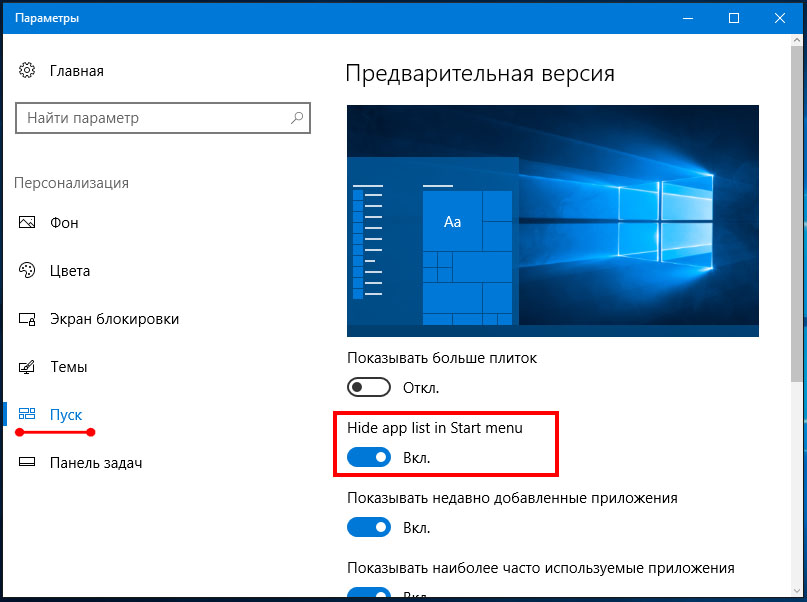The image size is (807, 602).
Task: Turn off Hide app list in Start menu
Action: (369, 457)
